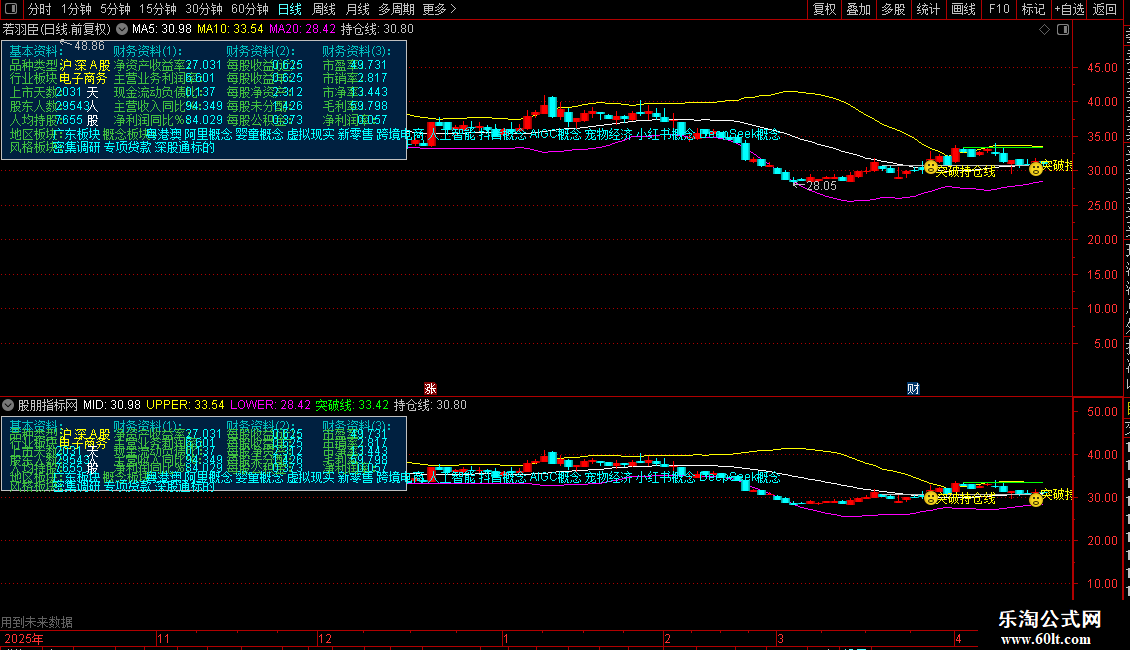Click the 28.05 low price annotation

click(x=822, y=186)
